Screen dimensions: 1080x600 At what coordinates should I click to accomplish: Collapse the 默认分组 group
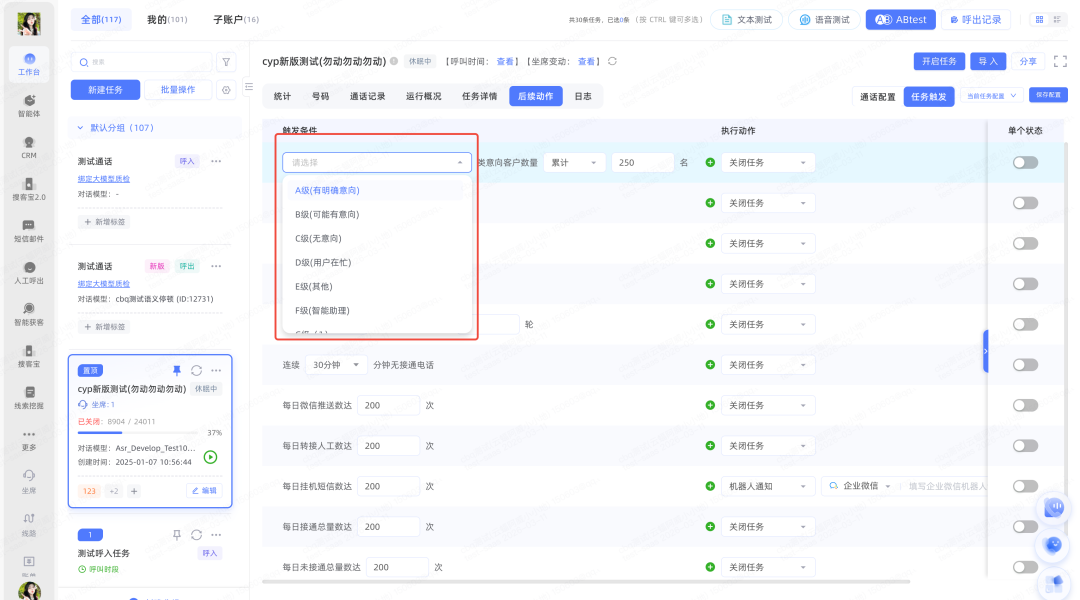pos(81,128)
